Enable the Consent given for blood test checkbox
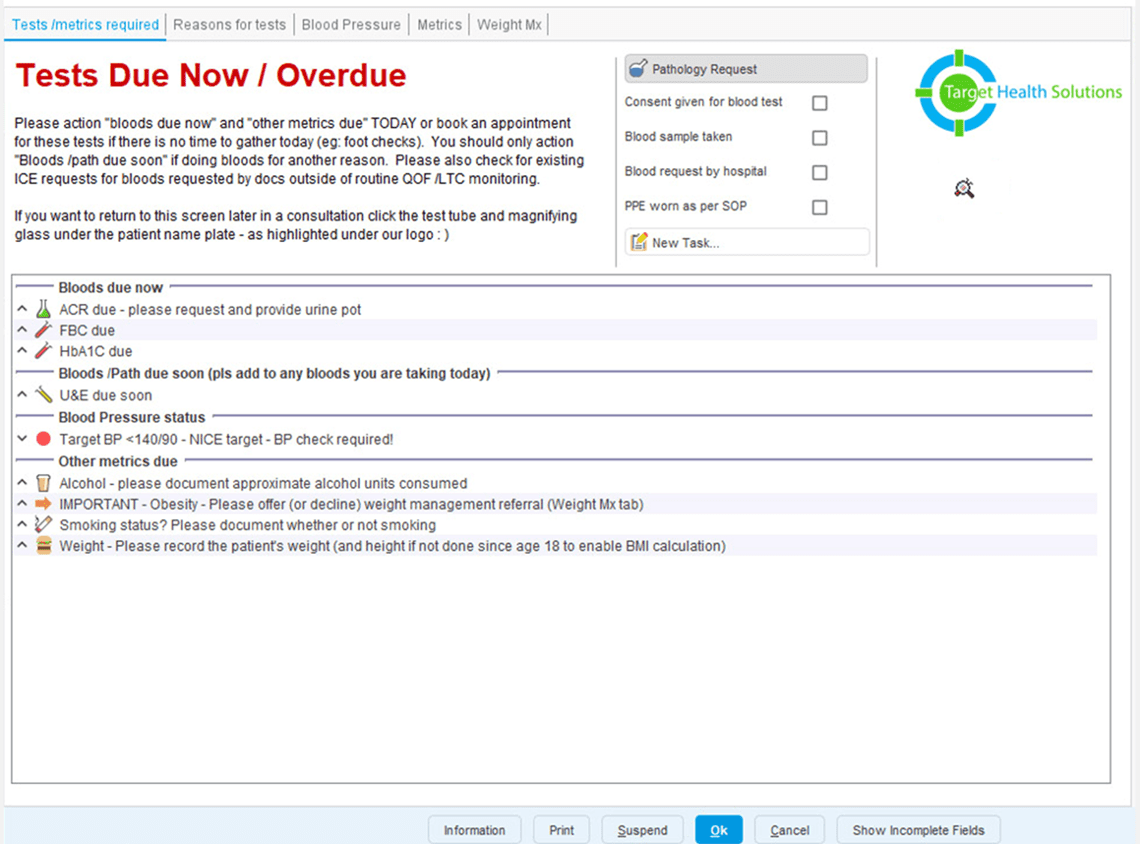The height and width of the screenshot is (844, 1140). pyautogui.click(x=819, y=103)
